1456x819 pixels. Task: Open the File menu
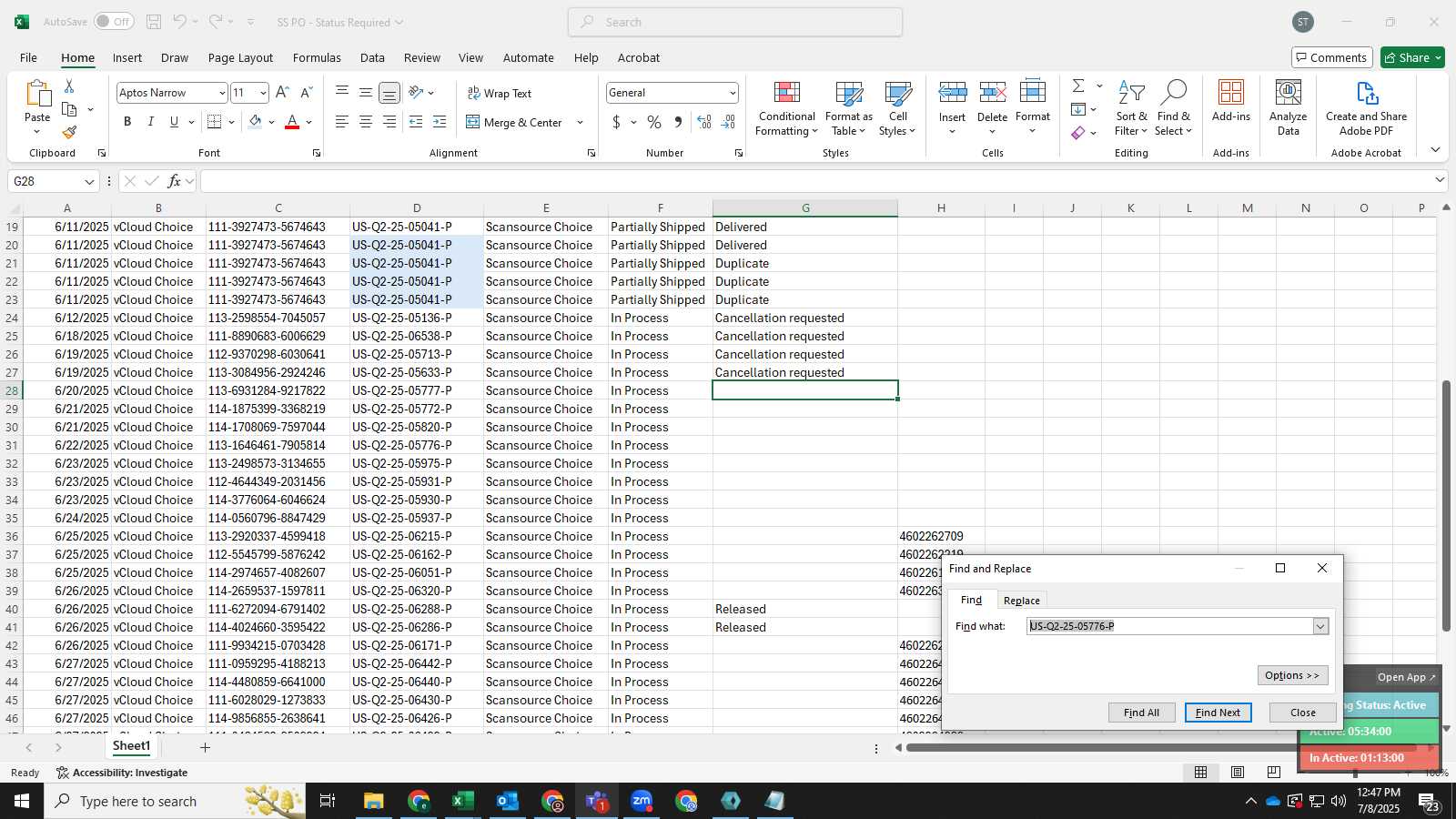[x=28, y=57]
